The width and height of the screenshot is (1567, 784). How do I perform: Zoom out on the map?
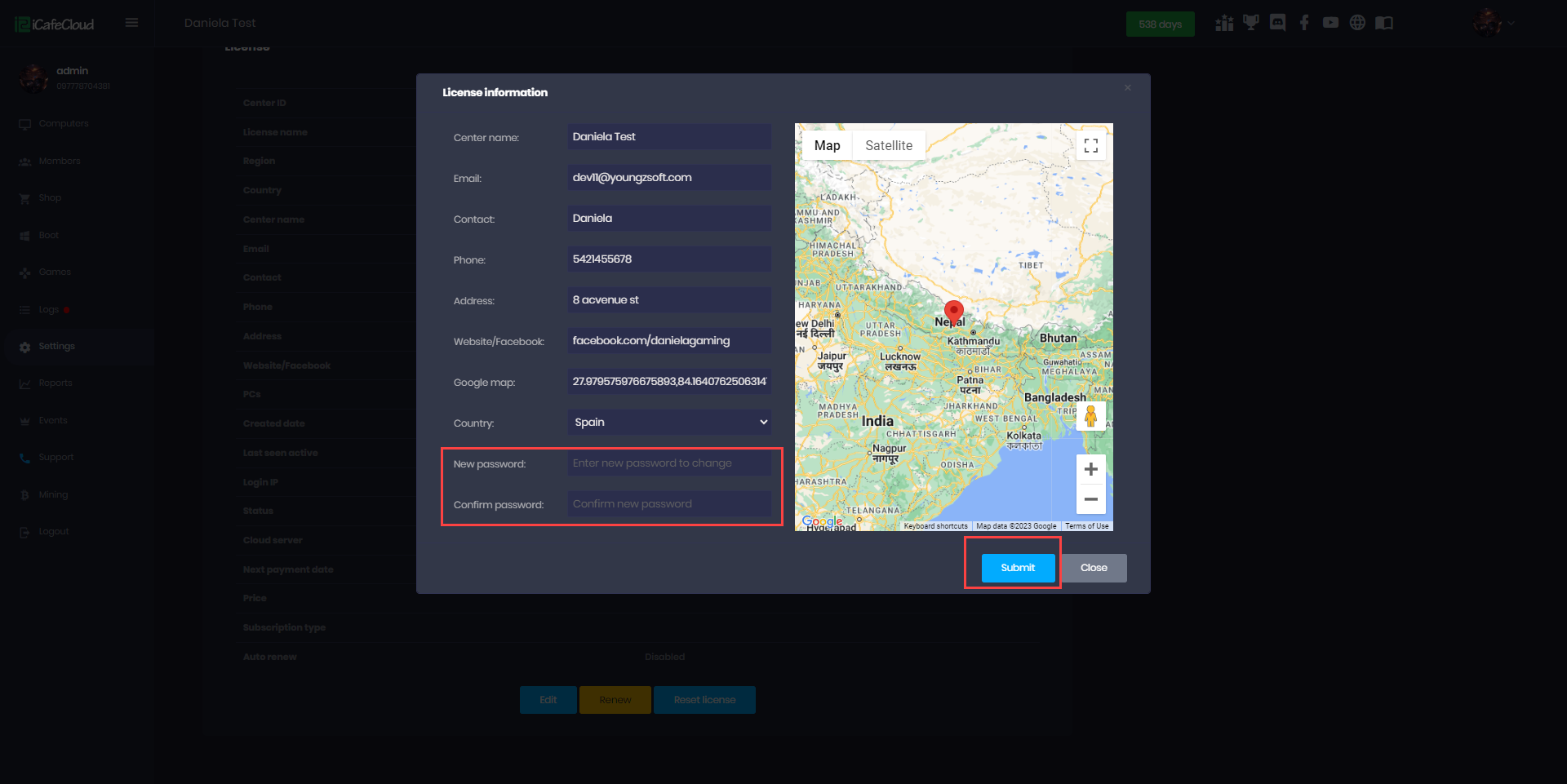1090,498
